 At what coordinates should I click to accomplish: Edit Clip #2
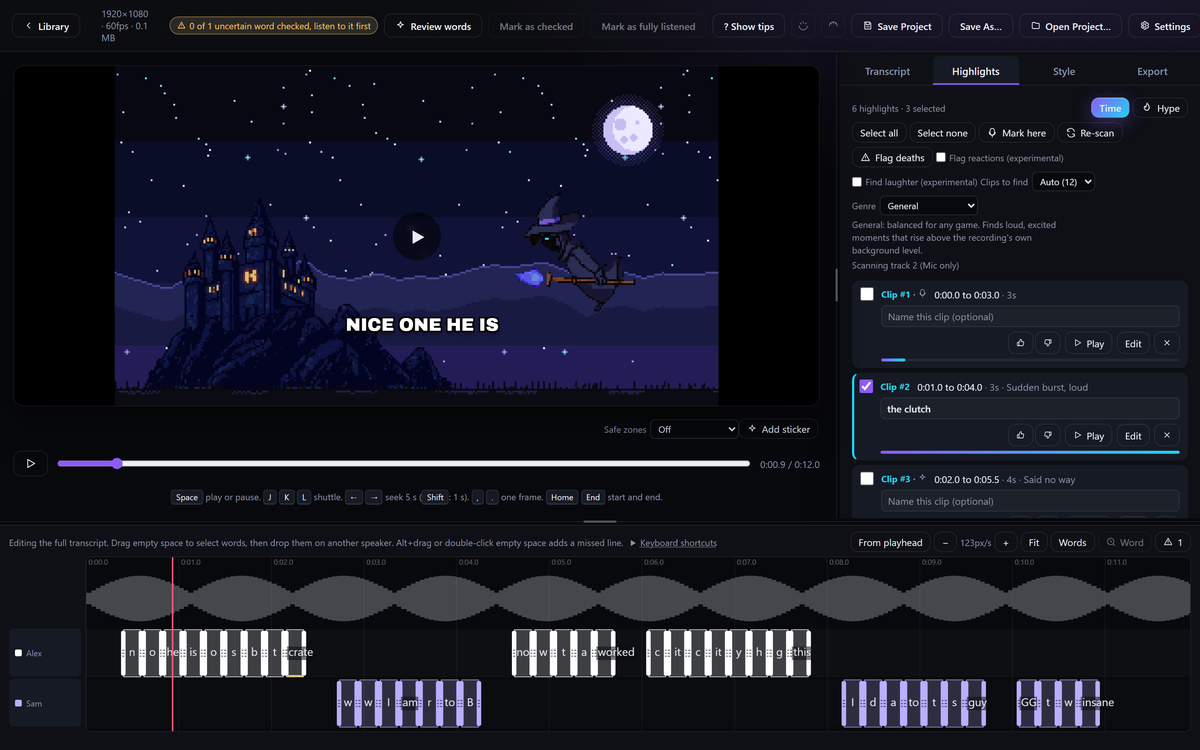point(1133,435)
